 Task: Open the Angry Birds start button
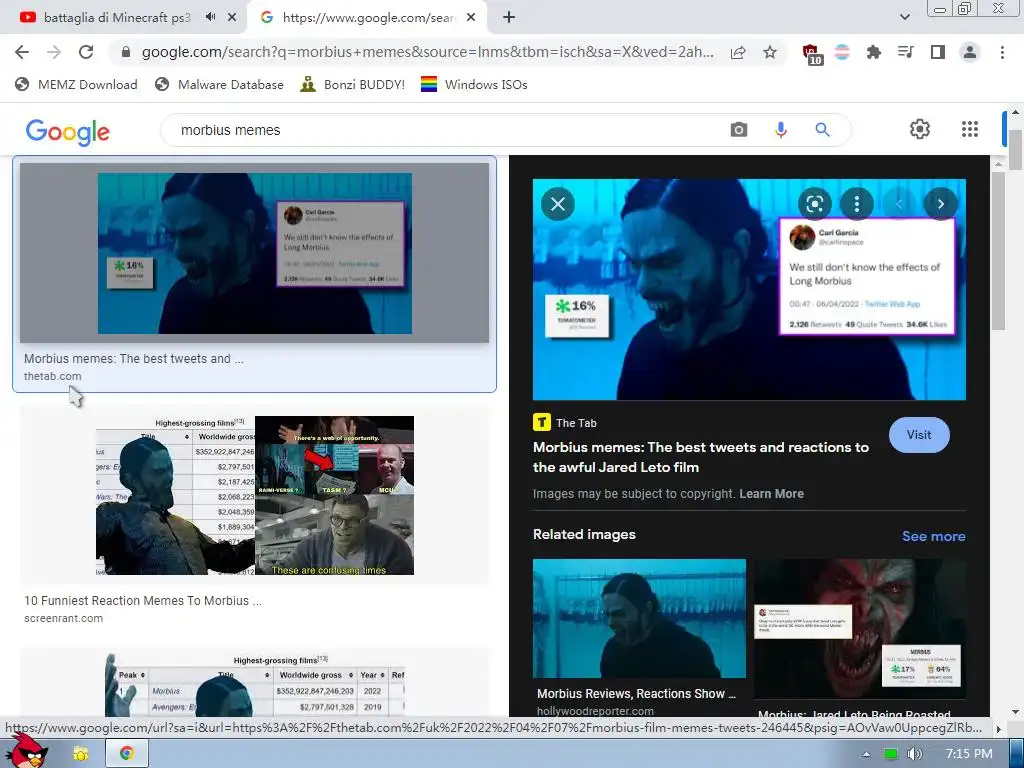(26, 751)
